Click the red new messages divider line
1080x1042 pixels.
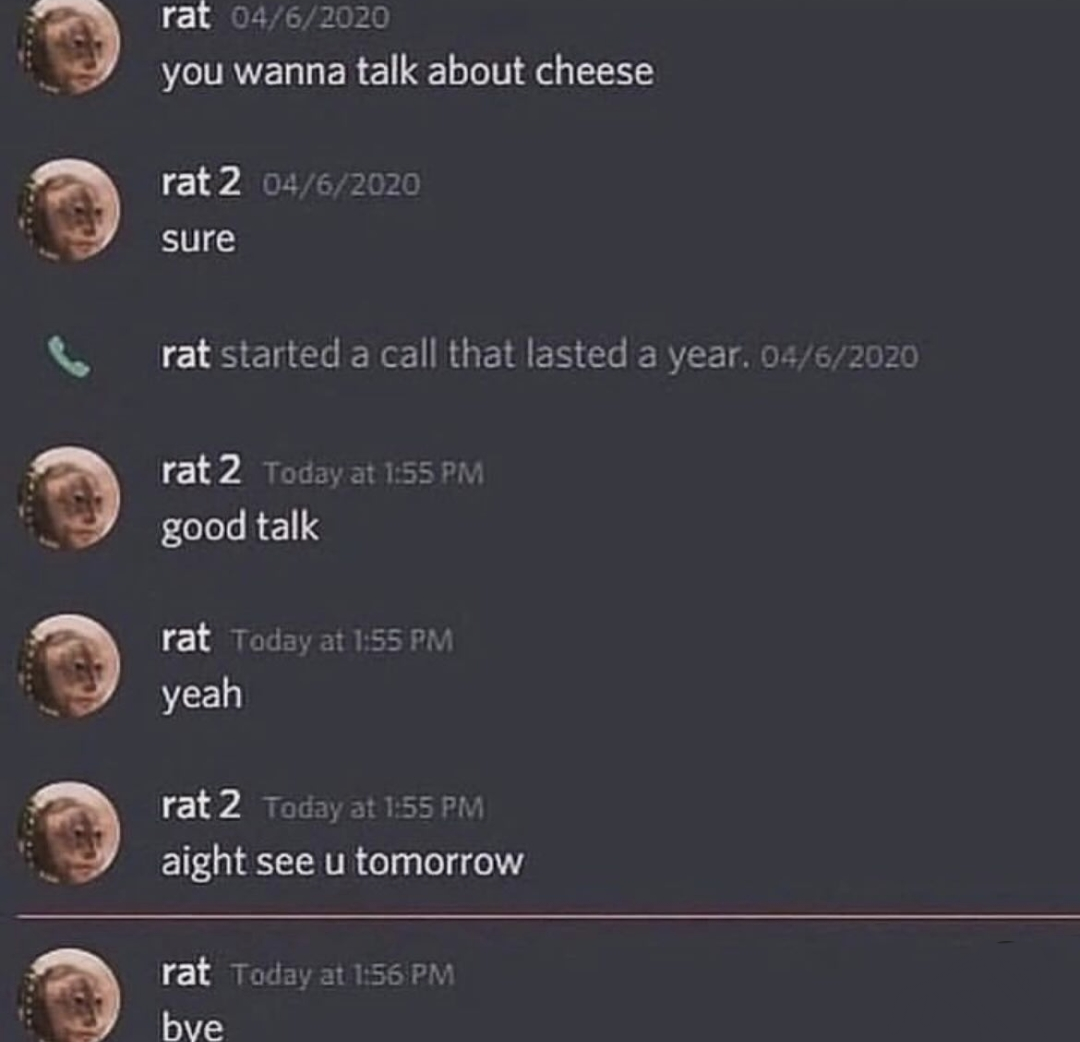(x=548, y=917)
